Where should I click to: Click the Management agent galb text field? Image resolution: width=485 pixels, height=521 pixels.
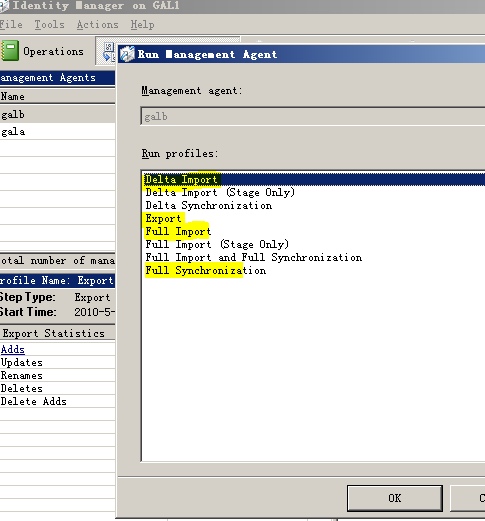click(313, 116)
